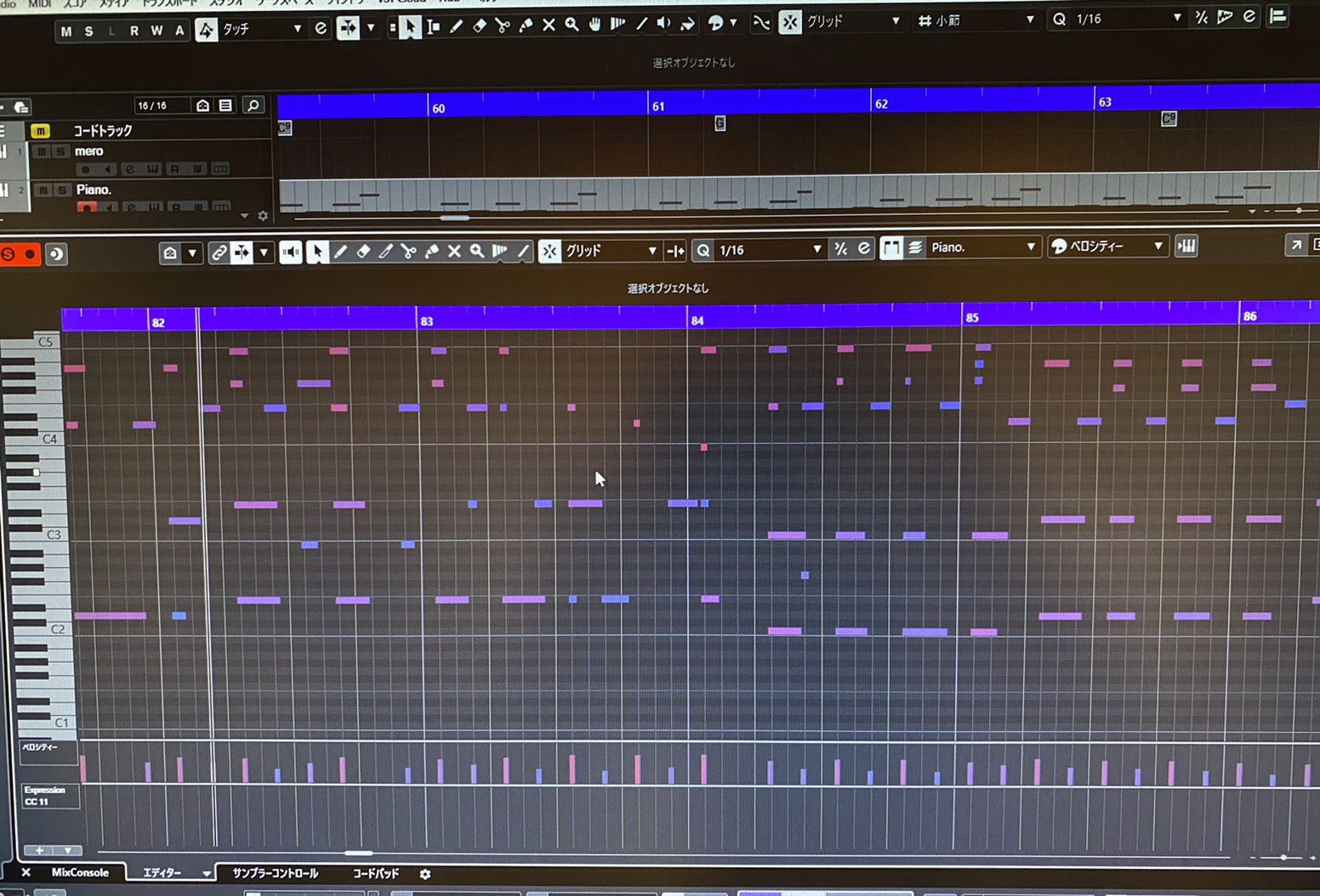
Task: Select the Split scissors tool in top toolbar
Action: 503,26
